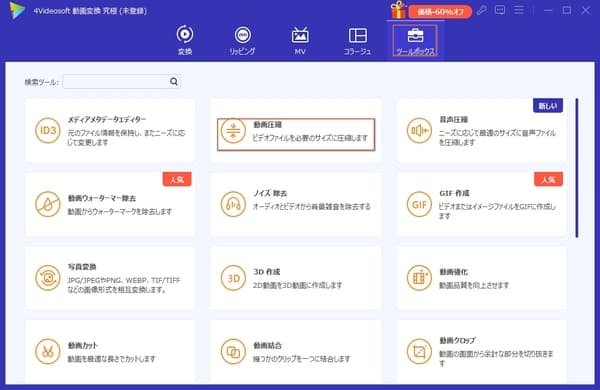Open the 音声圧縮 tool title
Viewport: 600px width, 390px height.
[x=453, y=119]
